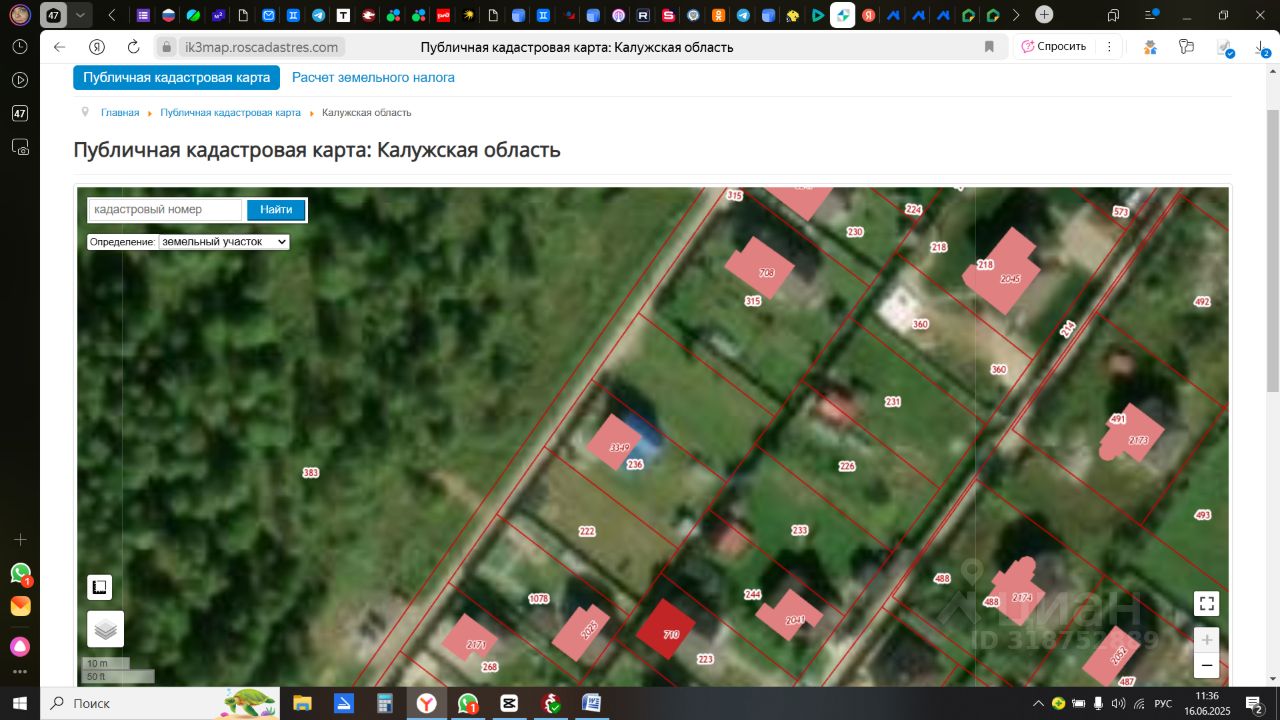Select the dark red building 710
The height and width of the screenshot is (720, 1280).
tap(667, 630)
